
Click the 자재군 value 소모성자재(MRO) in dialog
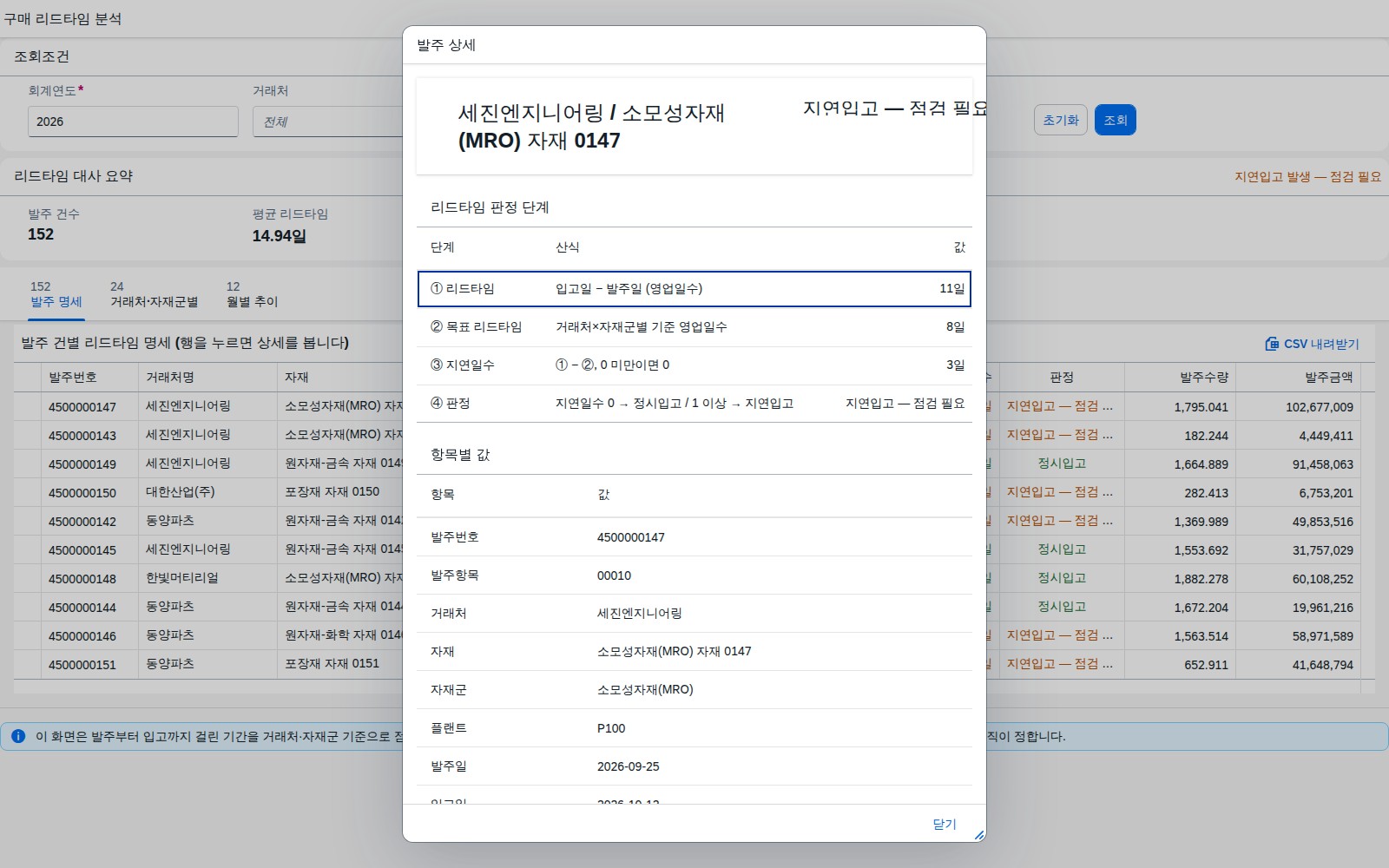(x=645, y=690)
